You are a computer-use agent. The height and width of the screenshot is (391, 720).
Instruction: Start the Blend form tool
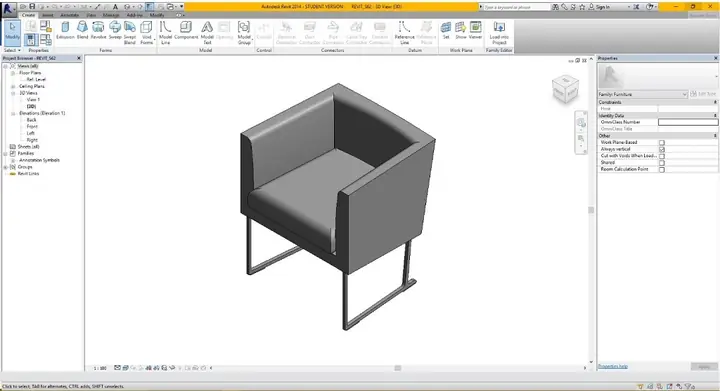tap(82, 30)
